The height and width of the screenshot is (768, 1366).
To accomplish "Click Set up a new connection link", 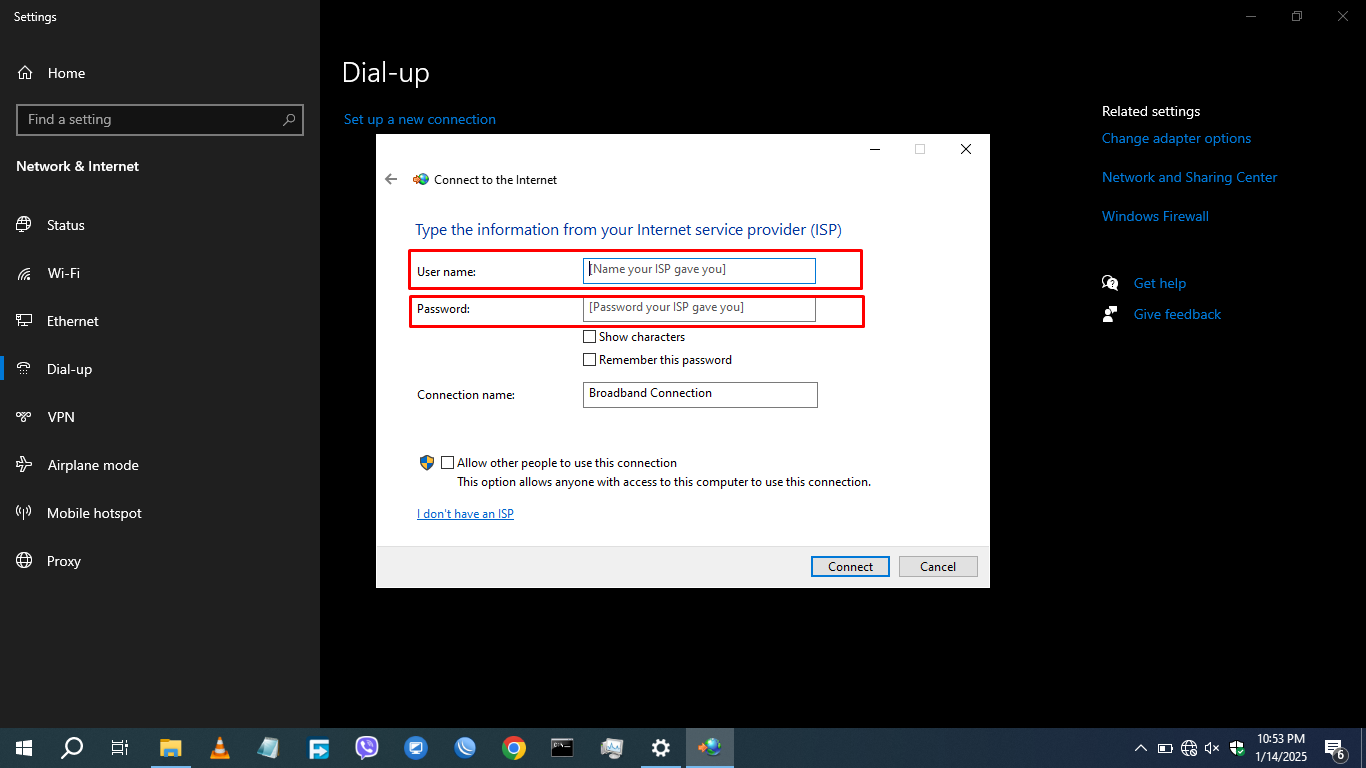I will click(x=420, y=119).
